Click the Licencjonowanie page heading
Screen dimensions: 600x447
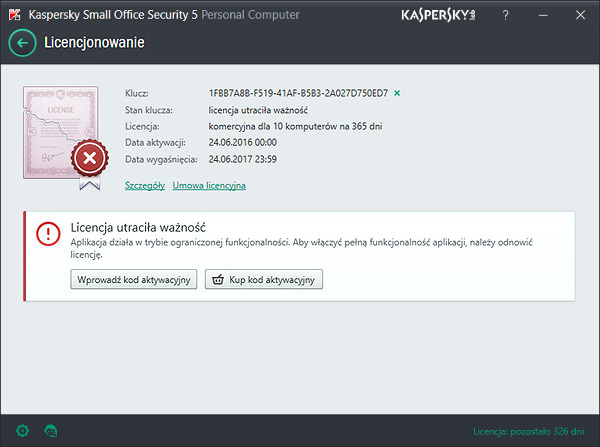94,42
